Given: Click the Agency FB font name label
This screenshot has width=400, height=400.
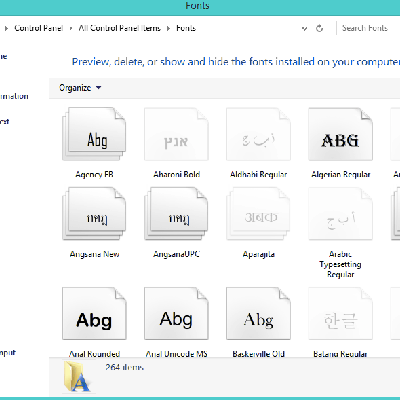Looking at the screenshot, I should pyautogui.click(x=94, y=174).
